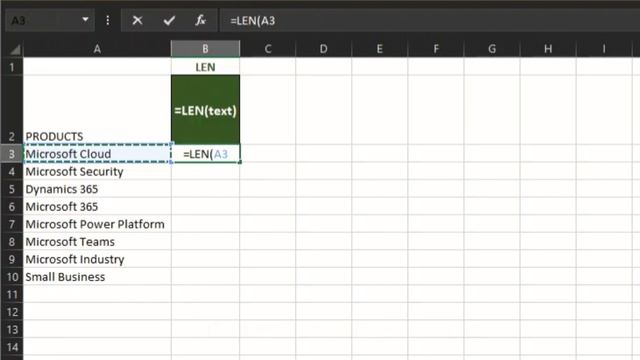Click the Microsoft Power Platform cell

coord(97,224)
